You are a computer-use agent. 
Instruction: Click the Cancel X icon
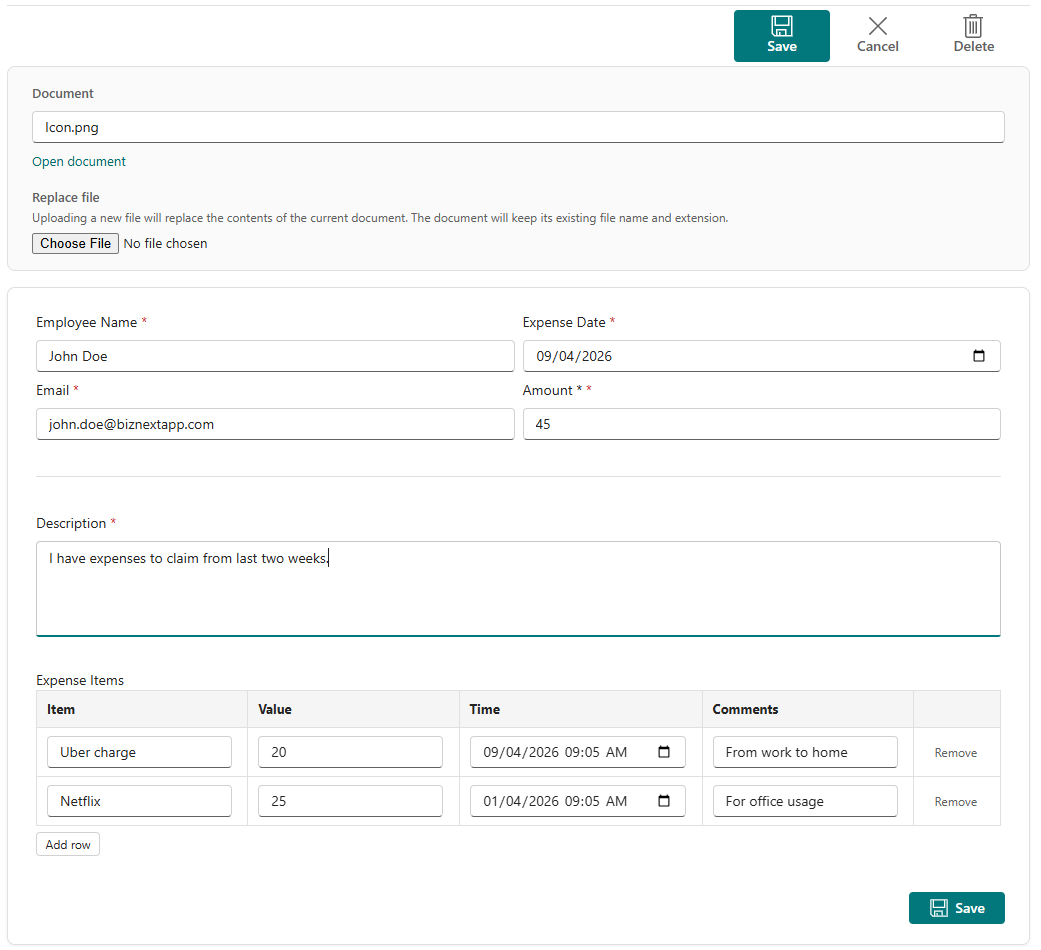[x=877, y=26]
